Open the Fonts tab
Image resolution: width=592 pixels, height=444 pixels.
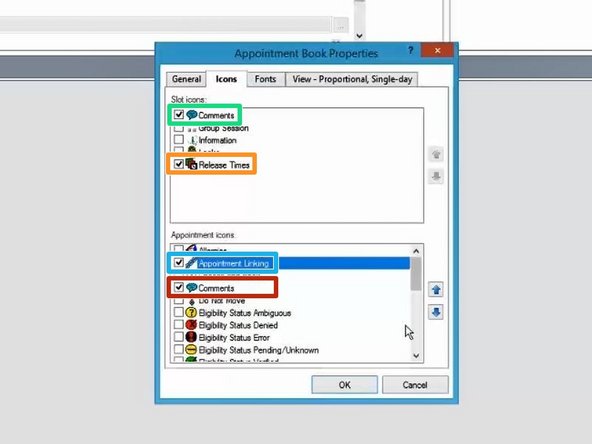265,79
